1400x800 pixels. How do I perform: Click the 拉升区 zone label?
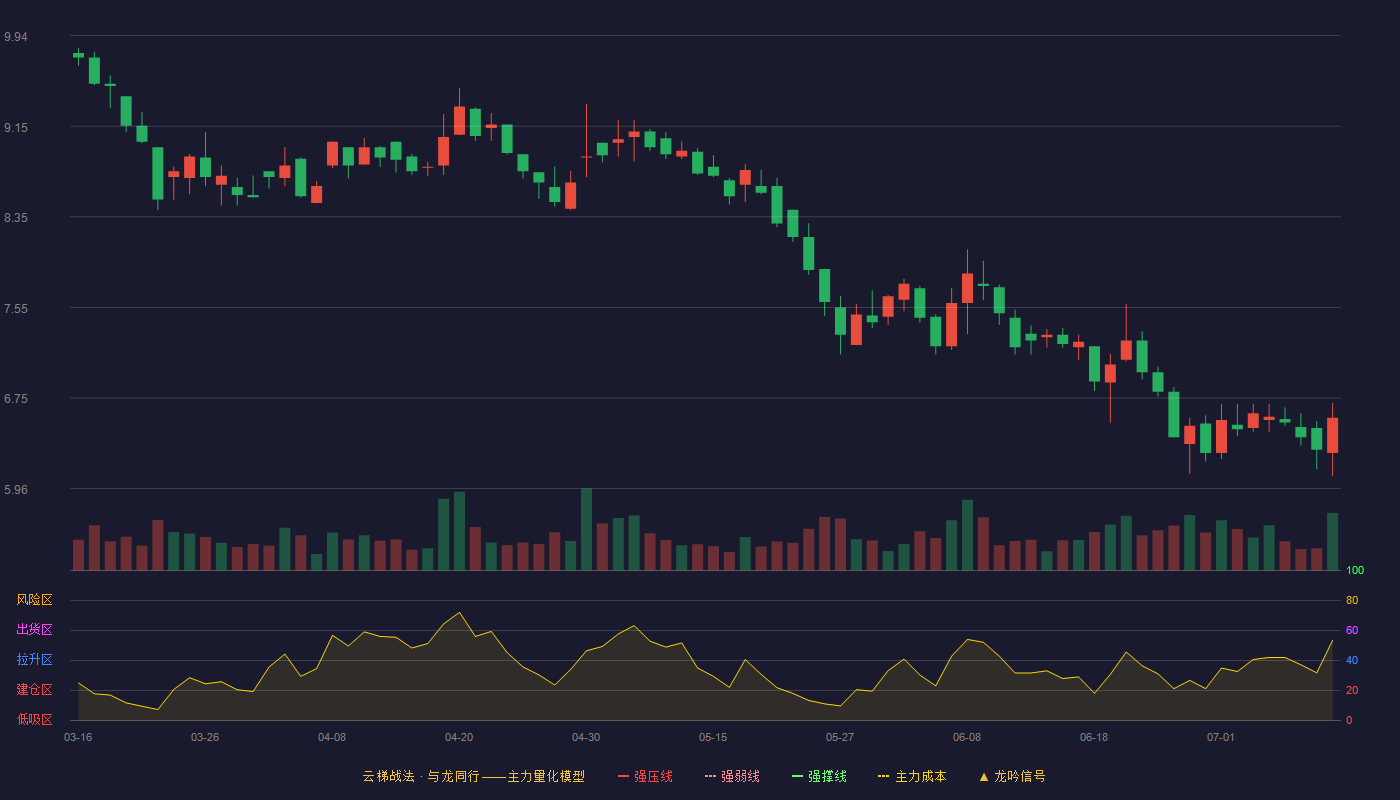[x=34, y=660]
